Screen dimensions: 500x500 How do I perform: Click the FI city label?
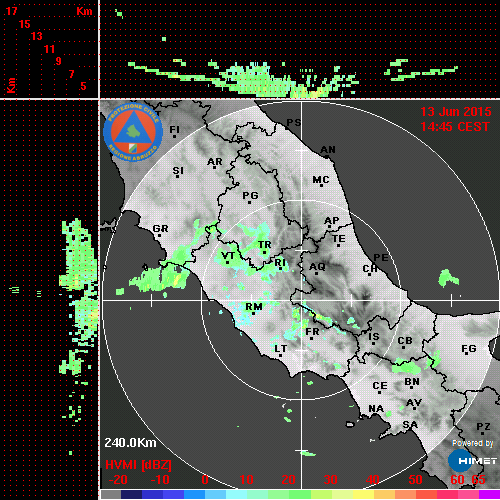point(175,129)
